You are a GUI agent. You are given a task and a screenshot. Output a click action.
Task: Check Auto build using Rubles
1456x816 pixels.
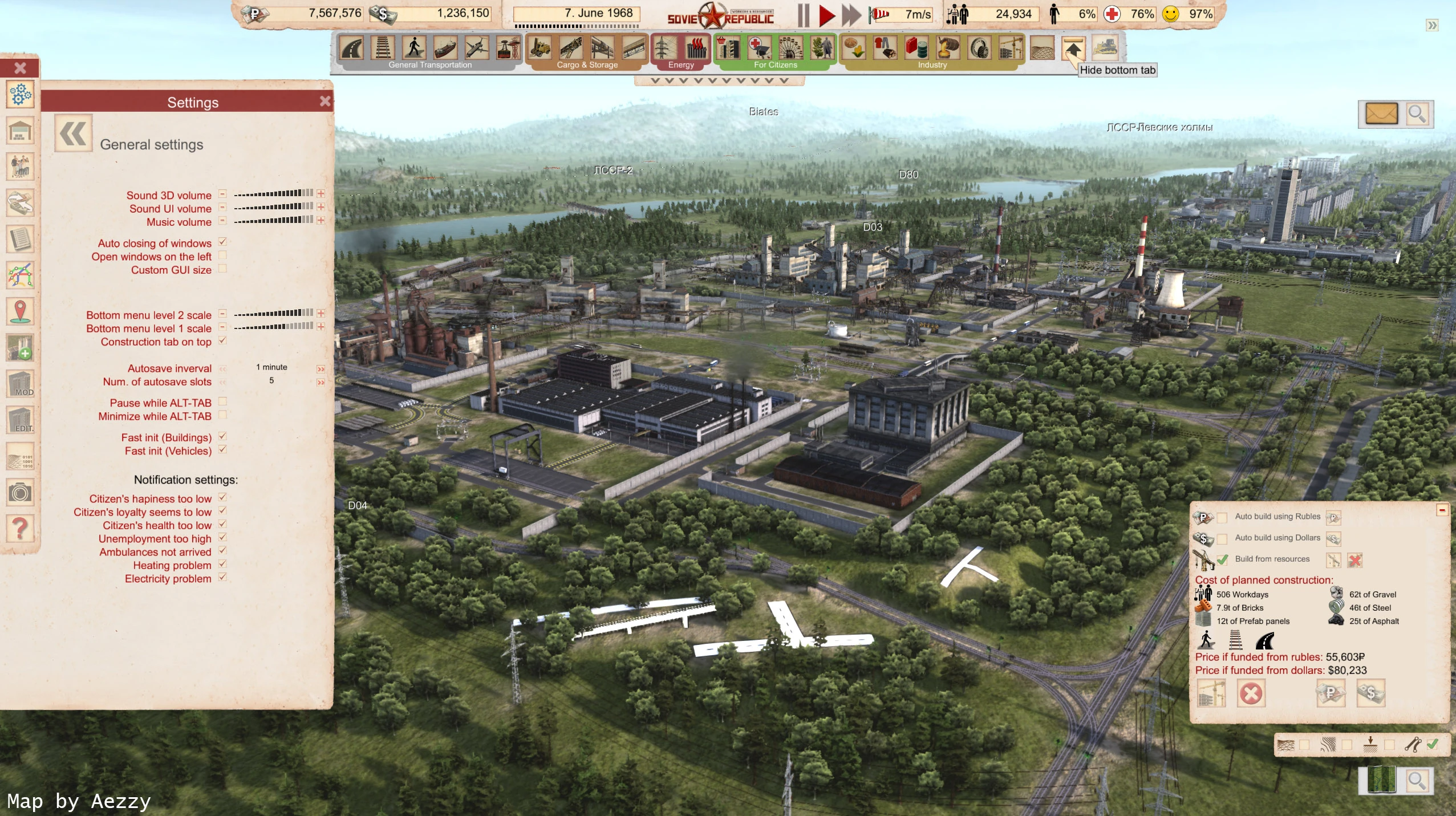(1222, 518)
